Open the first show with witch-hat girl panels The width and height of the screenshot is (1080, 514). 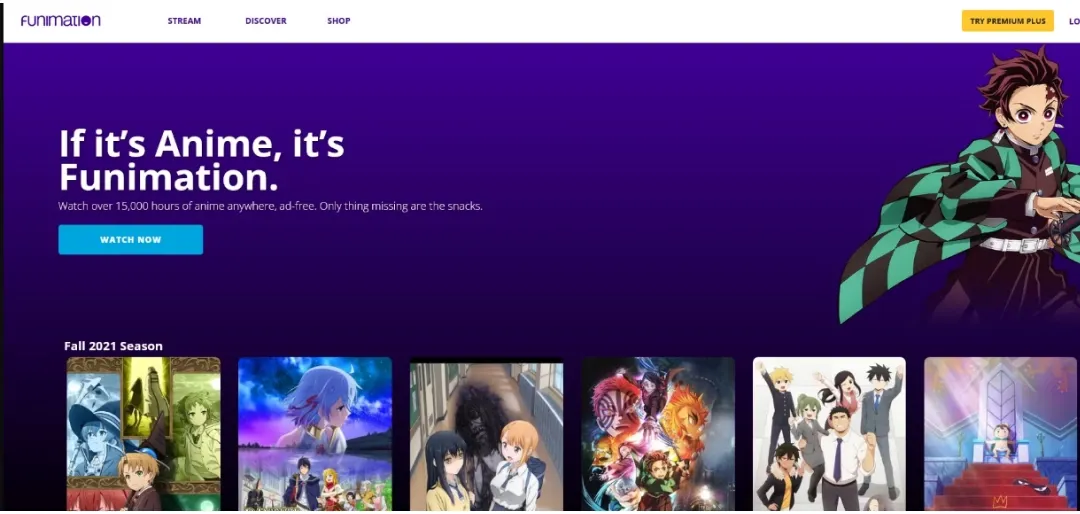pos(143,434)
